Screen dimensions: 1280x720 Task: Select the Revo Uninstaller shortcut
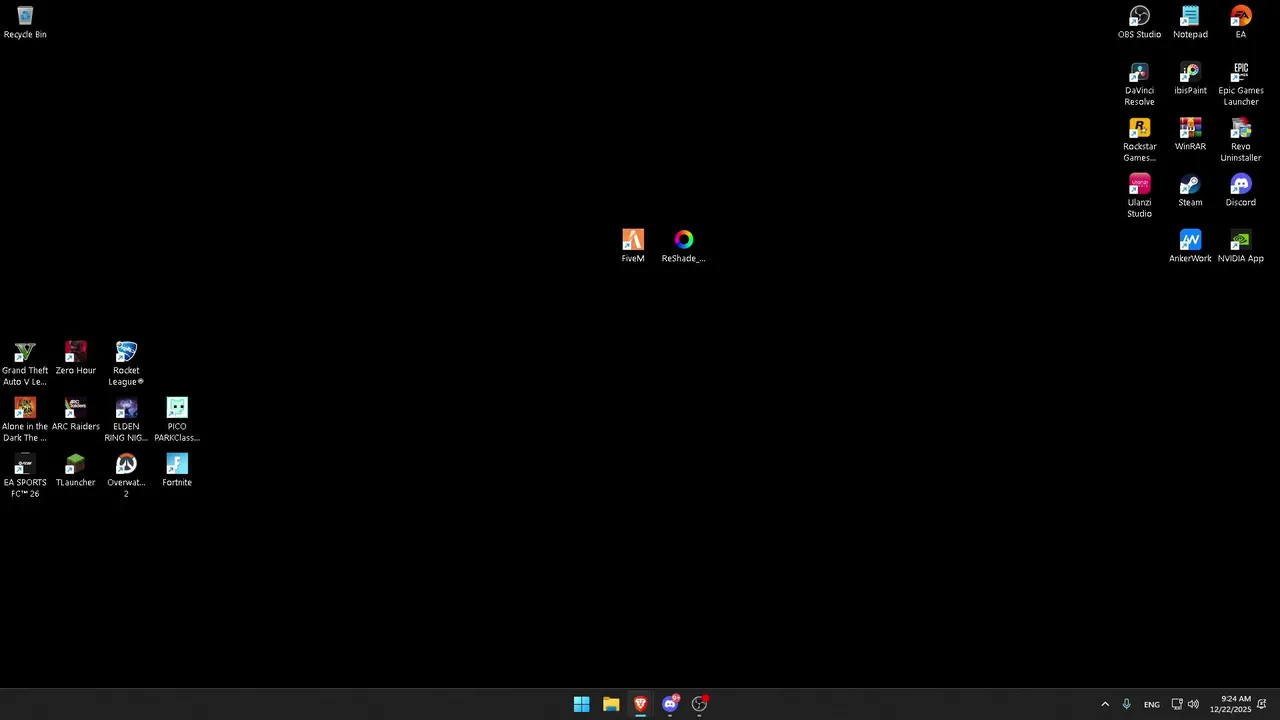(1241, 140)
